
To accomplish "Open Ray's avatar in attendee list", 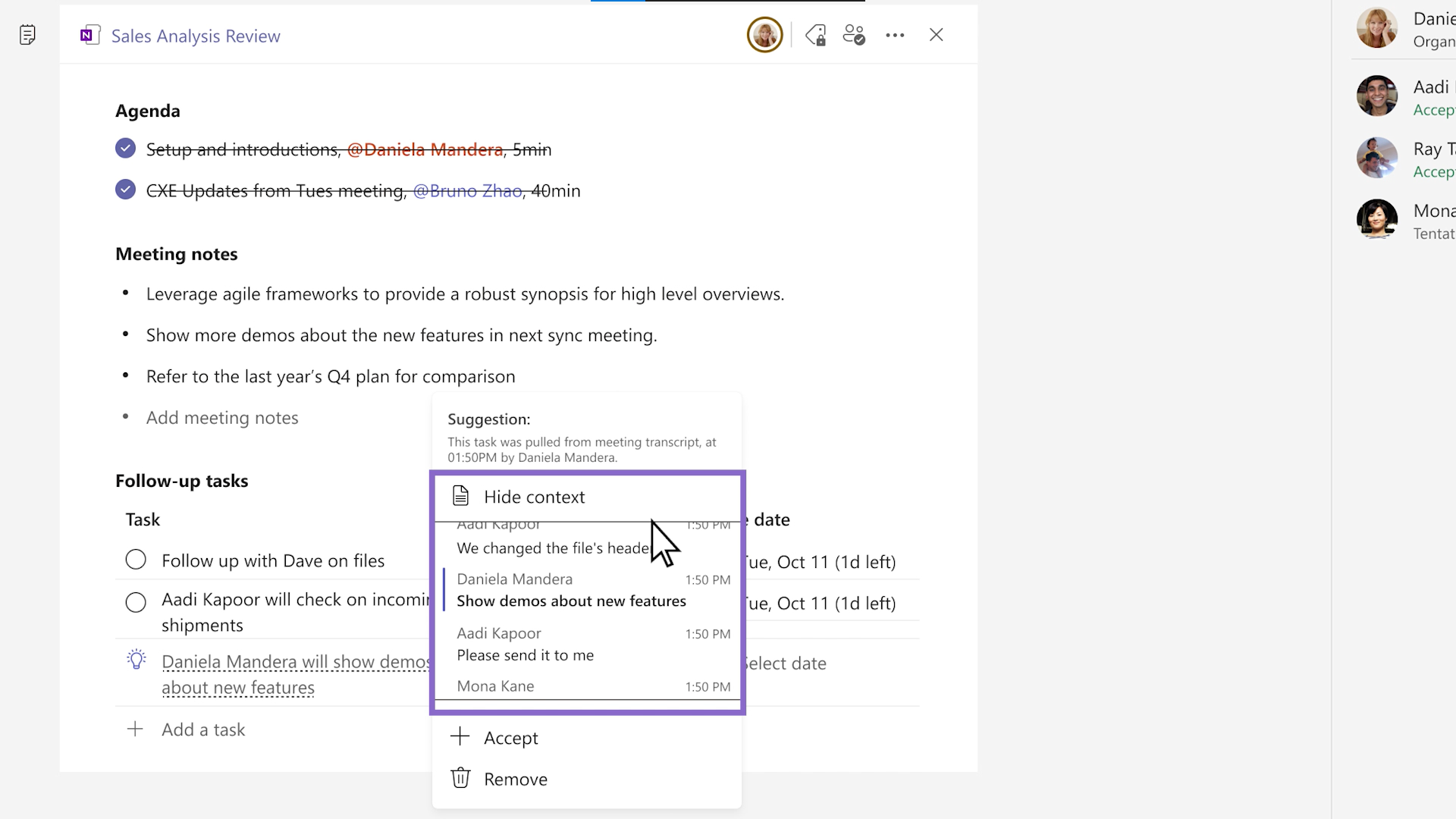I will click(x=1376, y=158).
